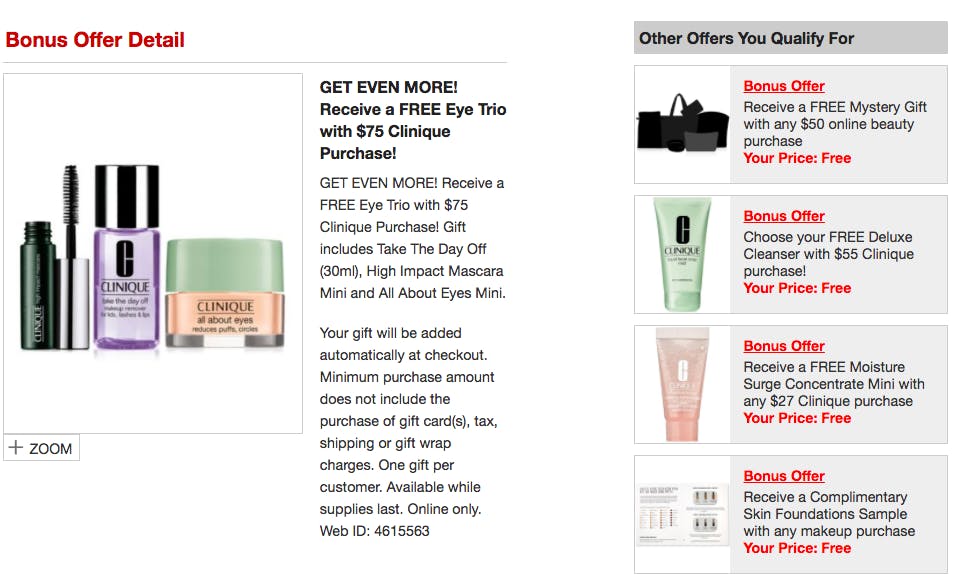
Task: Click the plus icon beside ZOOM
Action: pyautogui.click(x=16, y=448)
